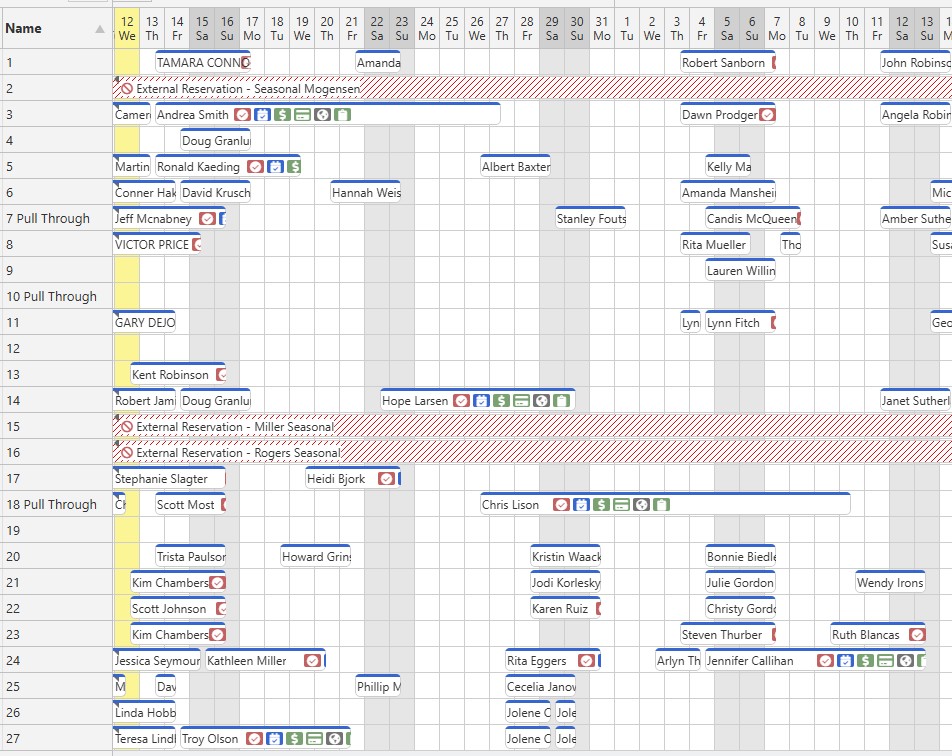
Task: Open the Wendy Irons reservation
Action: (890, 583)
